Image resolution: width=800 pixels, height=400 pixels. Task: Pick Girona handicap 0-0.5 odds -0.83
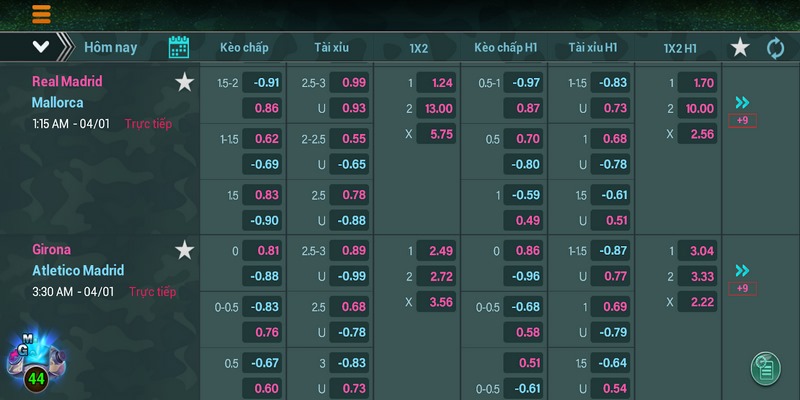pyautogui.click(x=262, y=307)
